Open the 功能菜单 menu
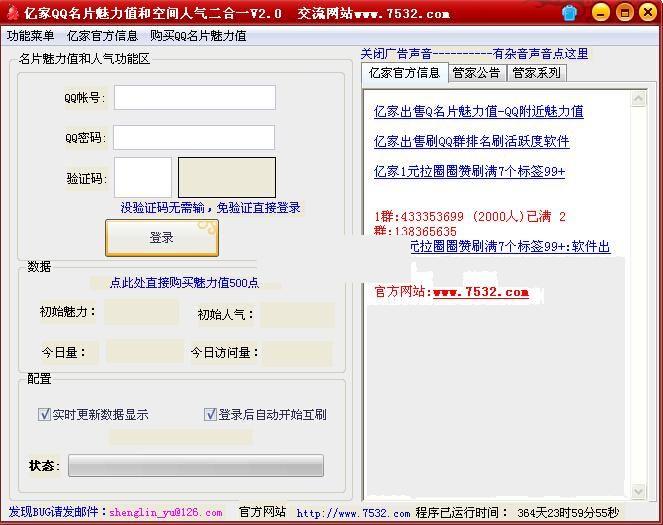This screenshot has width=663, height=525. coord(30,36)
